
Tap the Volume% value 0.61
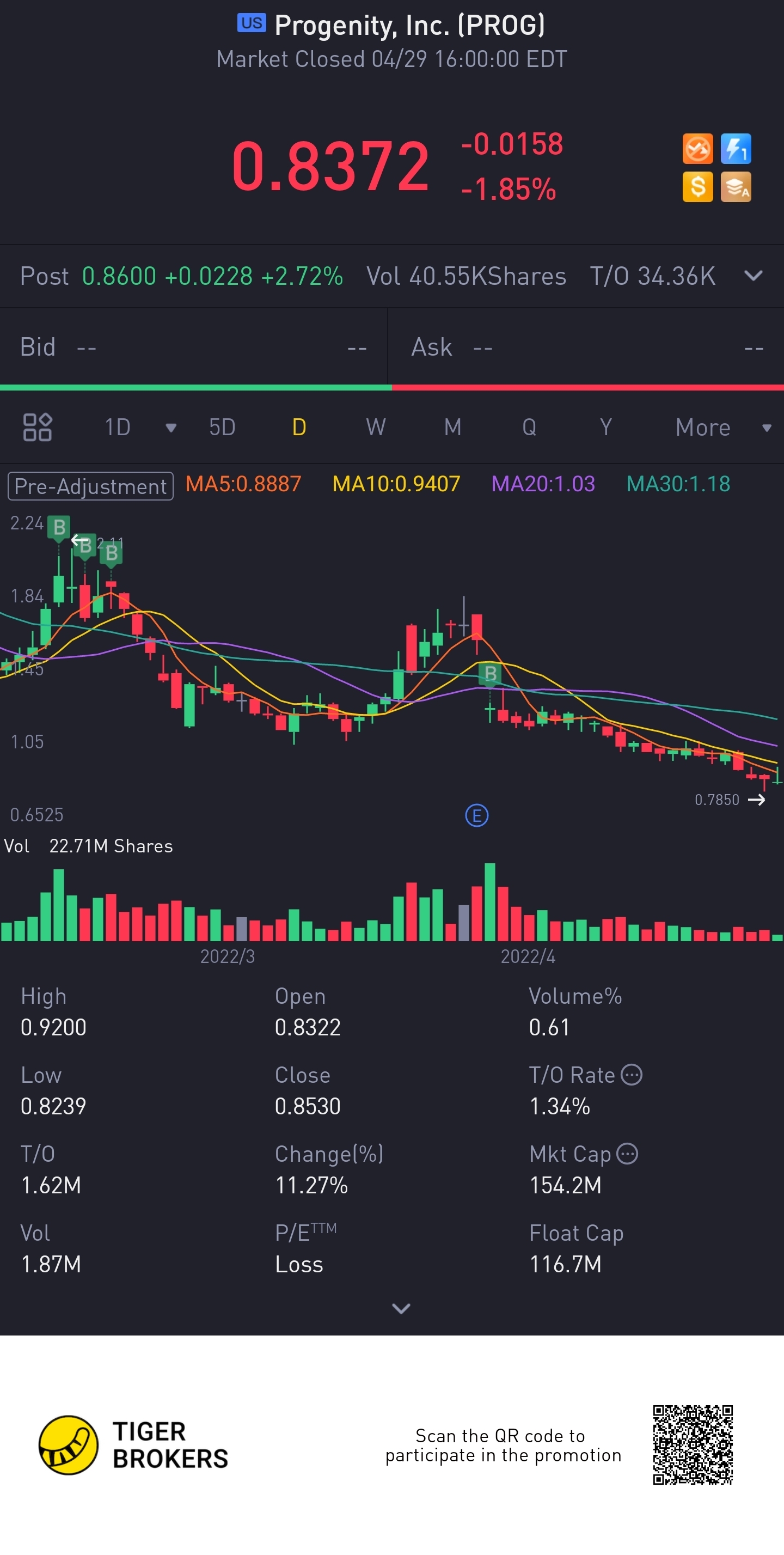coord(549,1027)
